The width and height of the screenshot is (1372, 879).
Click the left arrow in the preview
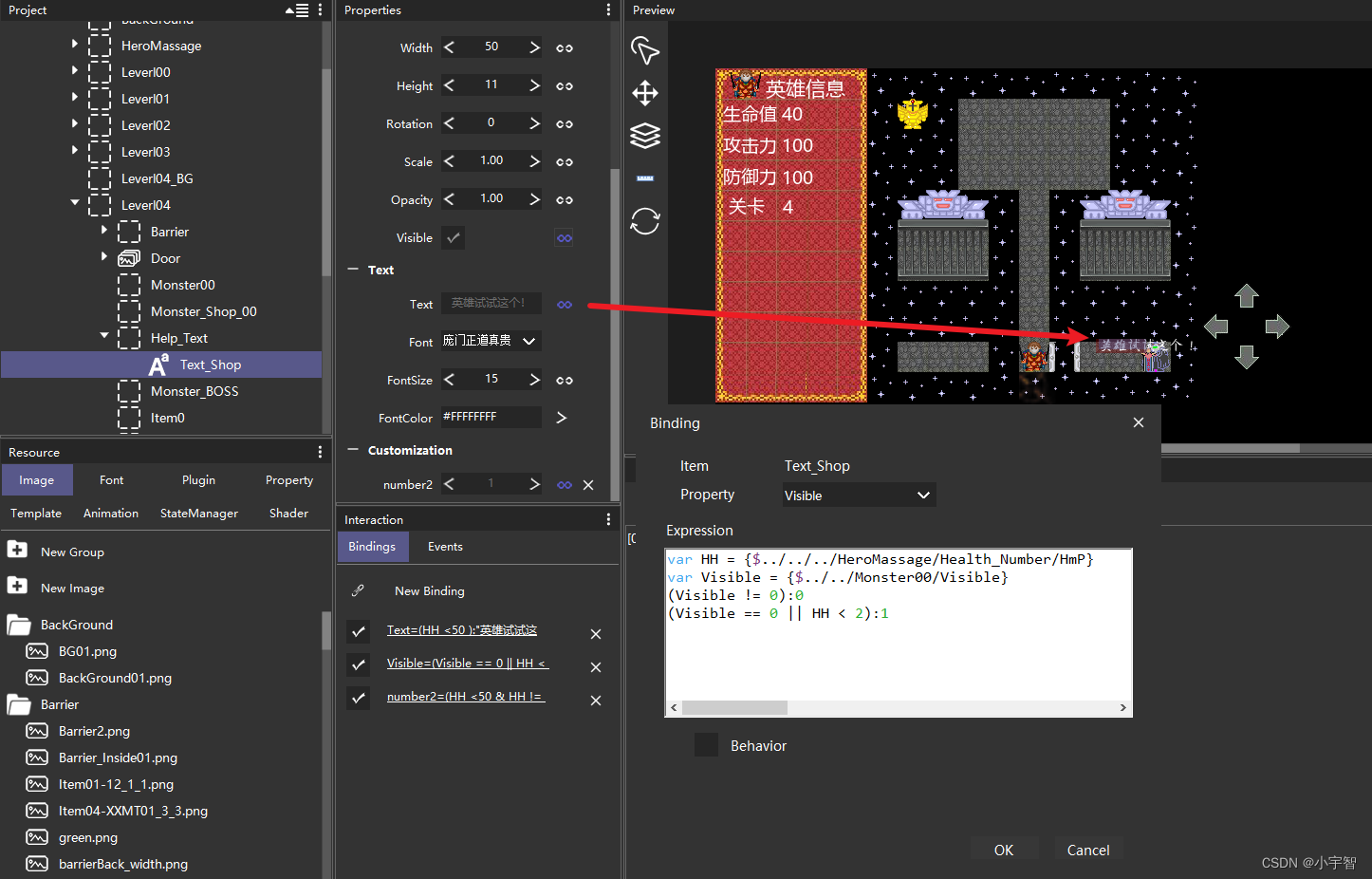pos(1215,327)
